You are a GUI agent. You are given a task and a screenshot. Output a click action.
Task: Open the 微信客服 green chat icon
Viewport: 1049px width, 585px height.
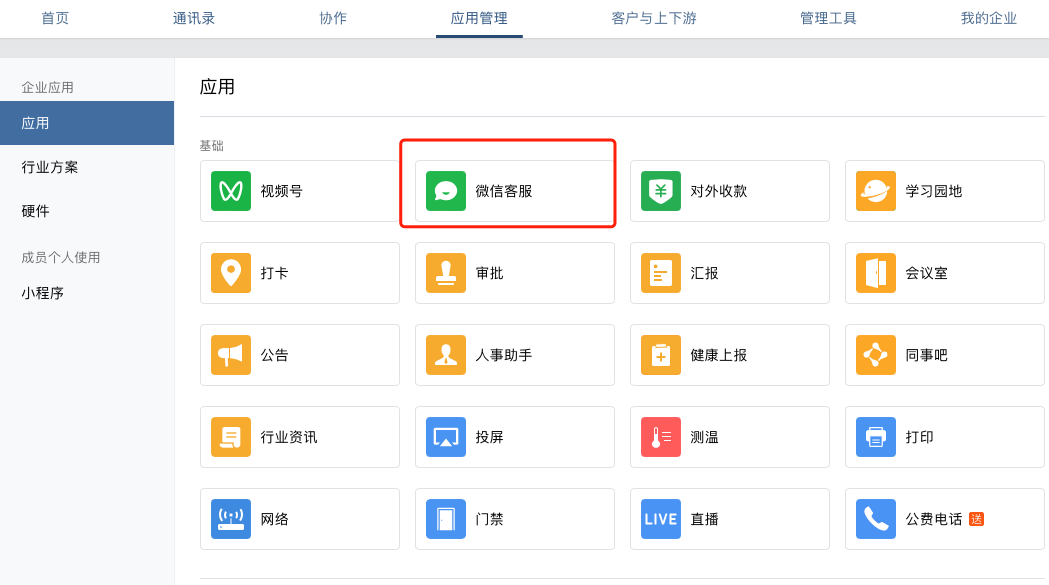pyautogui.click(x=446, y=191)
